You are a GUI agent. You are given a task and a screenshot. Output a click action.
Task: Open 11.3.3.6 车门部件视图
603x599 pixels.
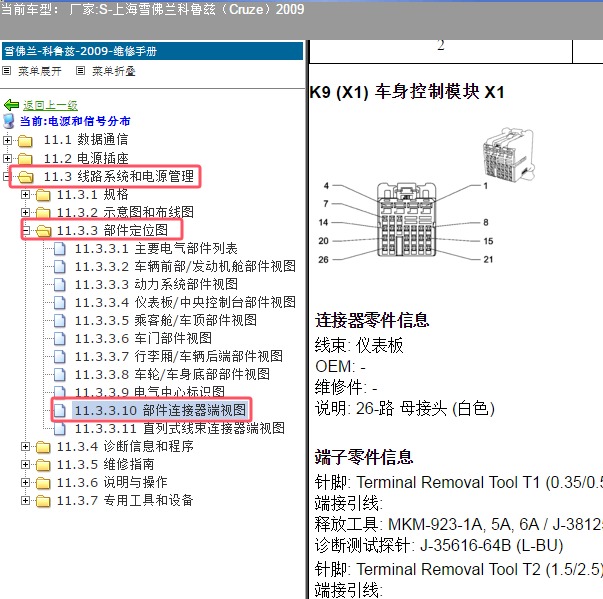[143, 338]
